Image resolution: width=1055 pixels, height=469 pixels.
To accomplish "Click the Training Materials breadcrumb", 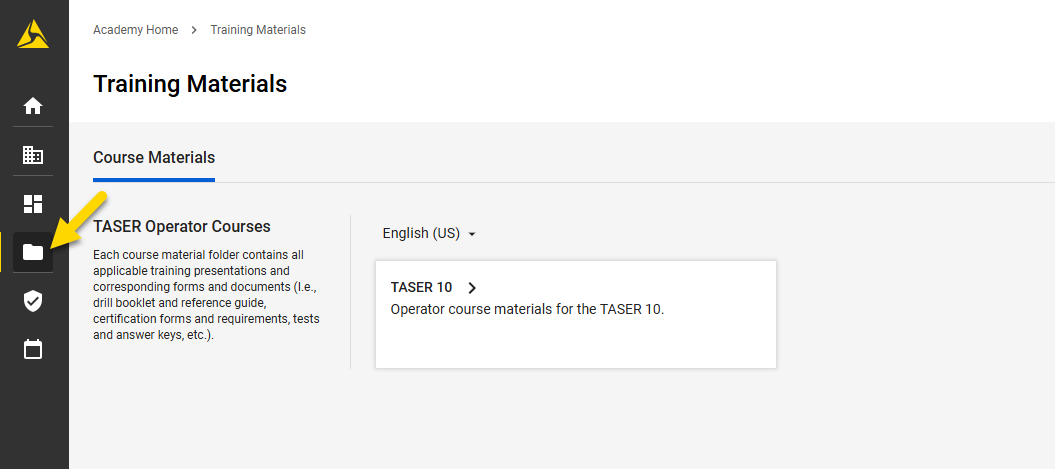I will pyautogui.click(x=258, y=30).
